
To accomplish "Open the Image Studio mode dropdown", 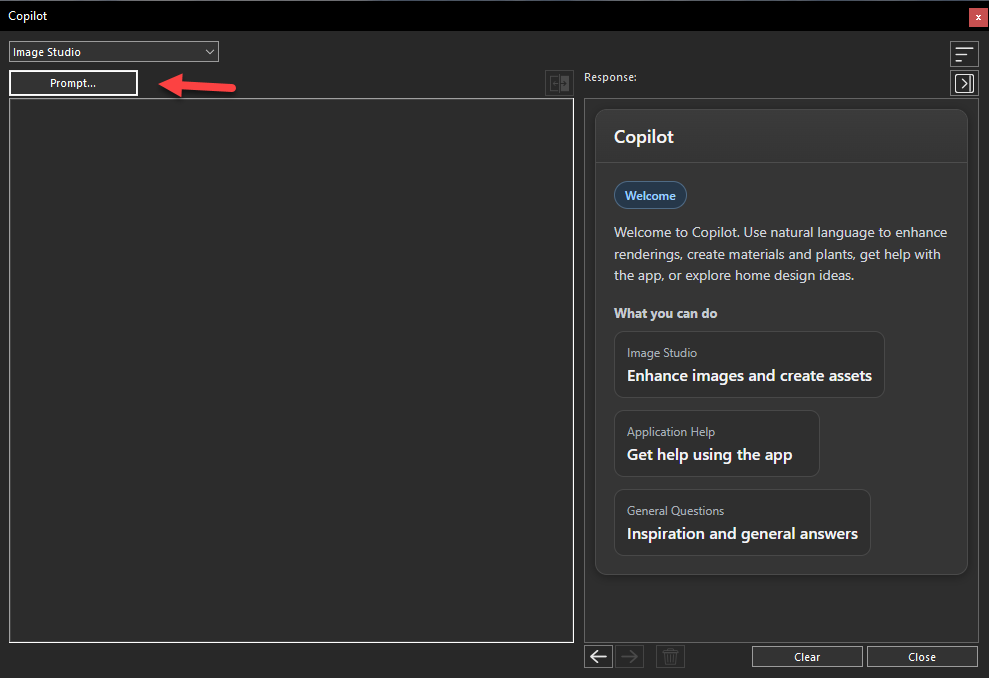I will [x=114, y=52].
